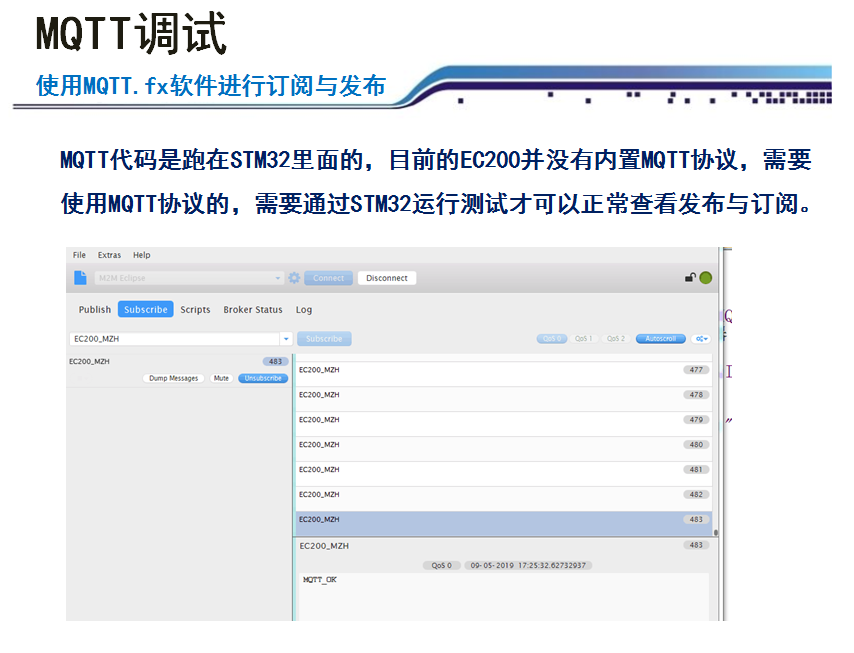The height and width of the screenshot is (653, 854).
Task: Click the Disconnect button
Action: pyautogui.click(x=387, y=278)
